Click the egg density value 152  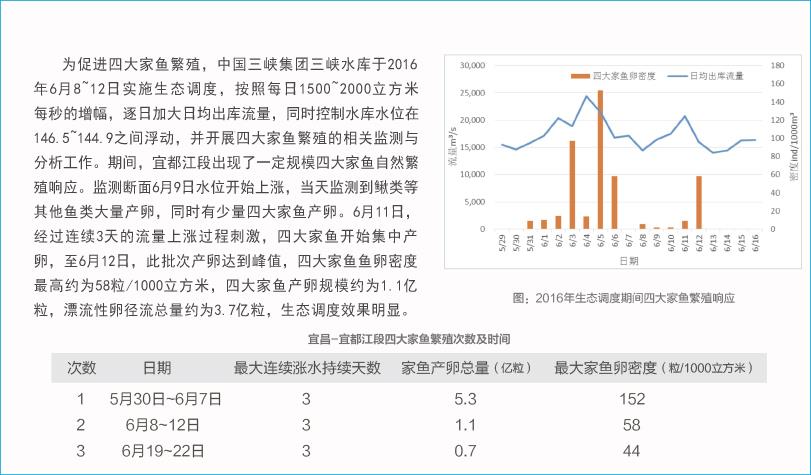pos(630,399)
